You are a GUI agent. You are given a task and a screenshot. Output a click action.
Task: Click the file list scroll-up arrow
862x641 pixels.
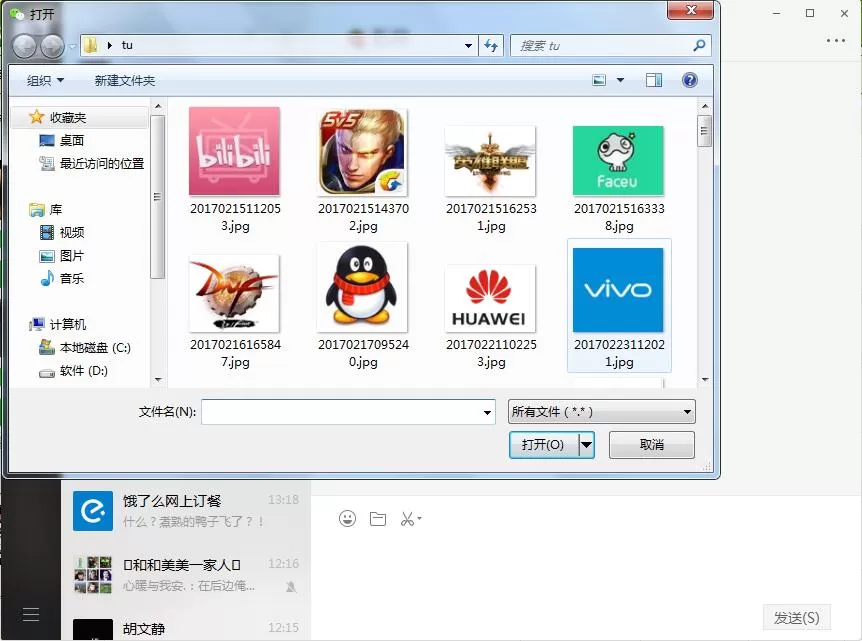click(x=705, y=106)
